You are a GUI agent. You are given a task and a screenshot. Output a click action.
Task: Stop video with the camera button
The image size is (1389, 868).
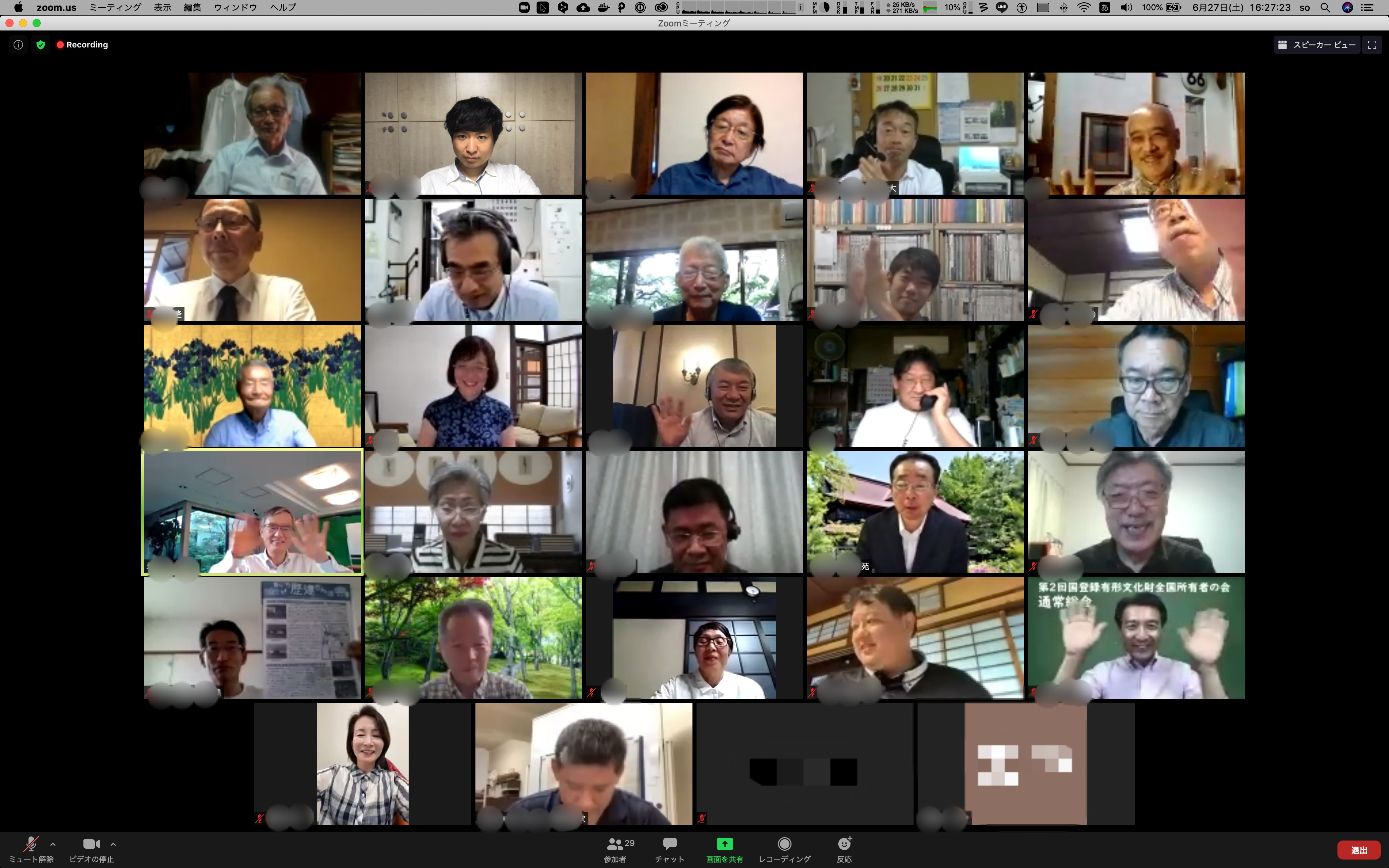tap(91, 843)
